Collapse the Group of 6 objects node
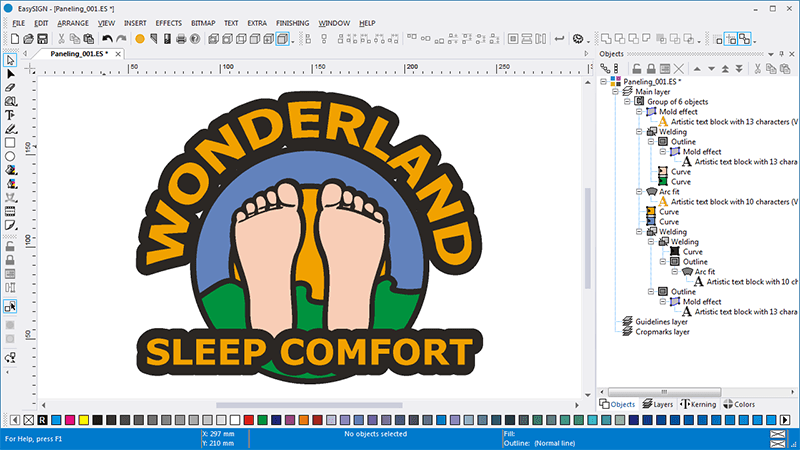Screen dimensions: 800x450 pyautogui.click(x=626, y=102)
